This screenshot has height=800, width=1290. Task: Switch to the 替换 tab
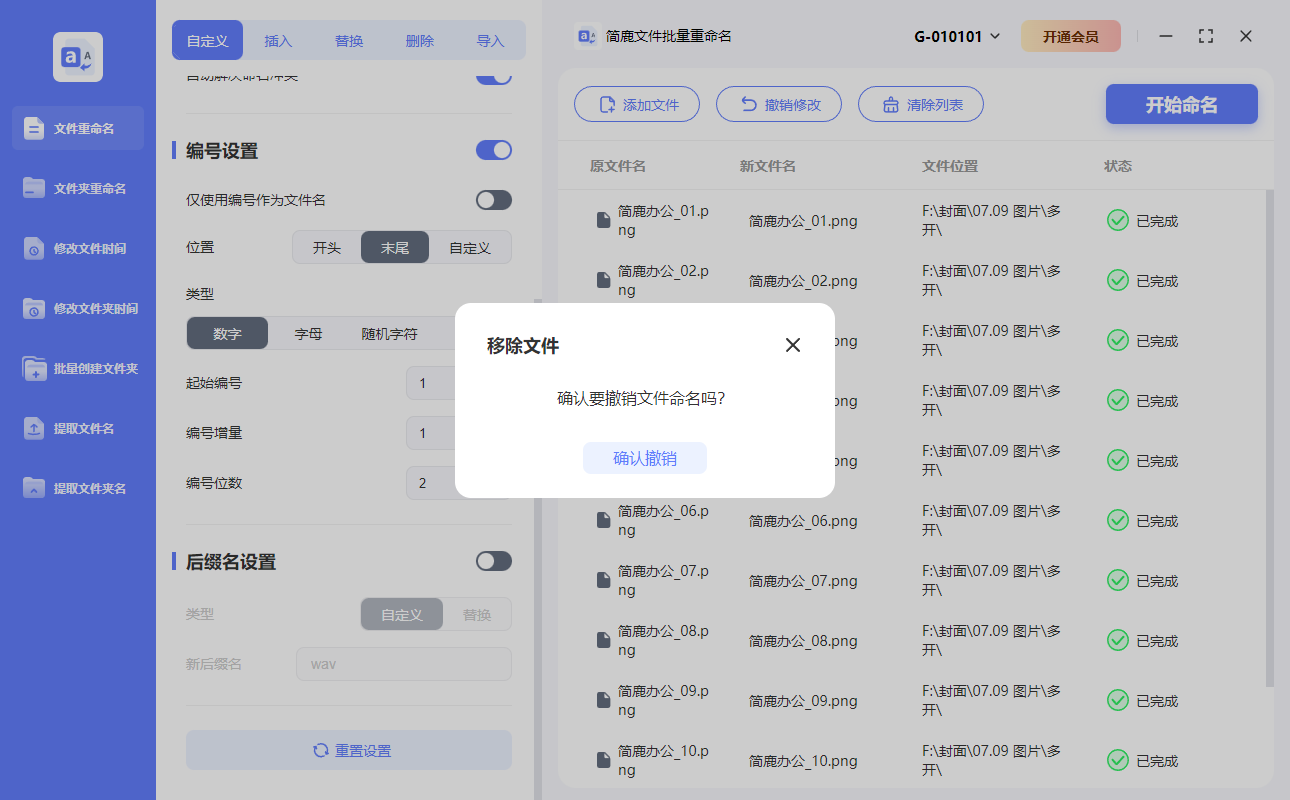click(x=348, y=40)
